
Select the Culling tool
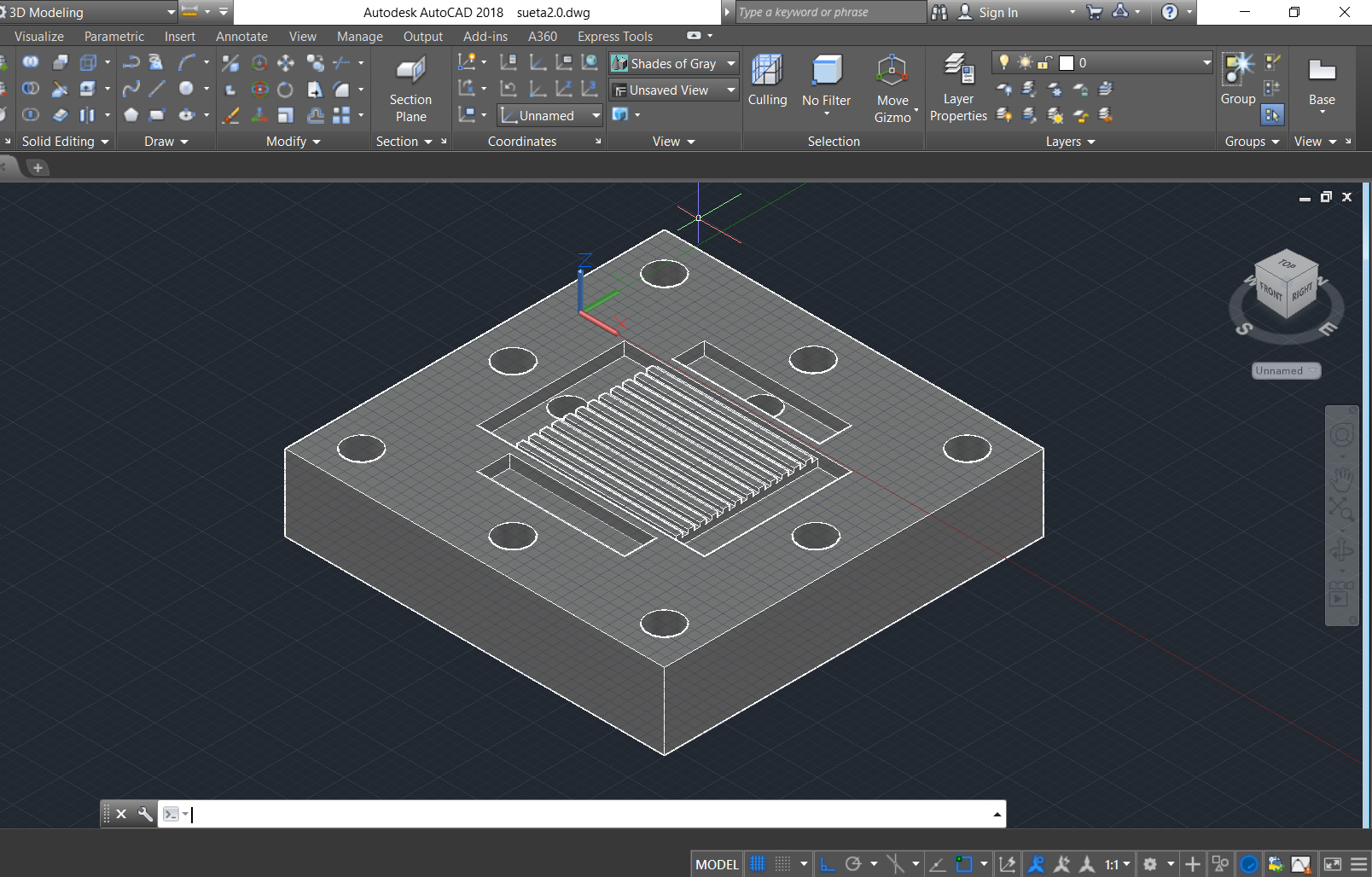(x=767, y=81)
